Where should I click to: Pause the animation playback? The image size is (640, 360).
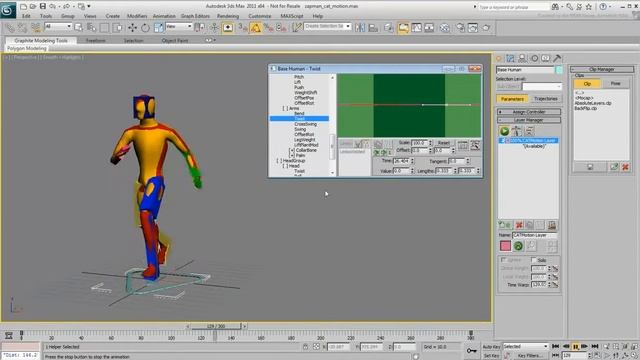(x=576, y=347)
